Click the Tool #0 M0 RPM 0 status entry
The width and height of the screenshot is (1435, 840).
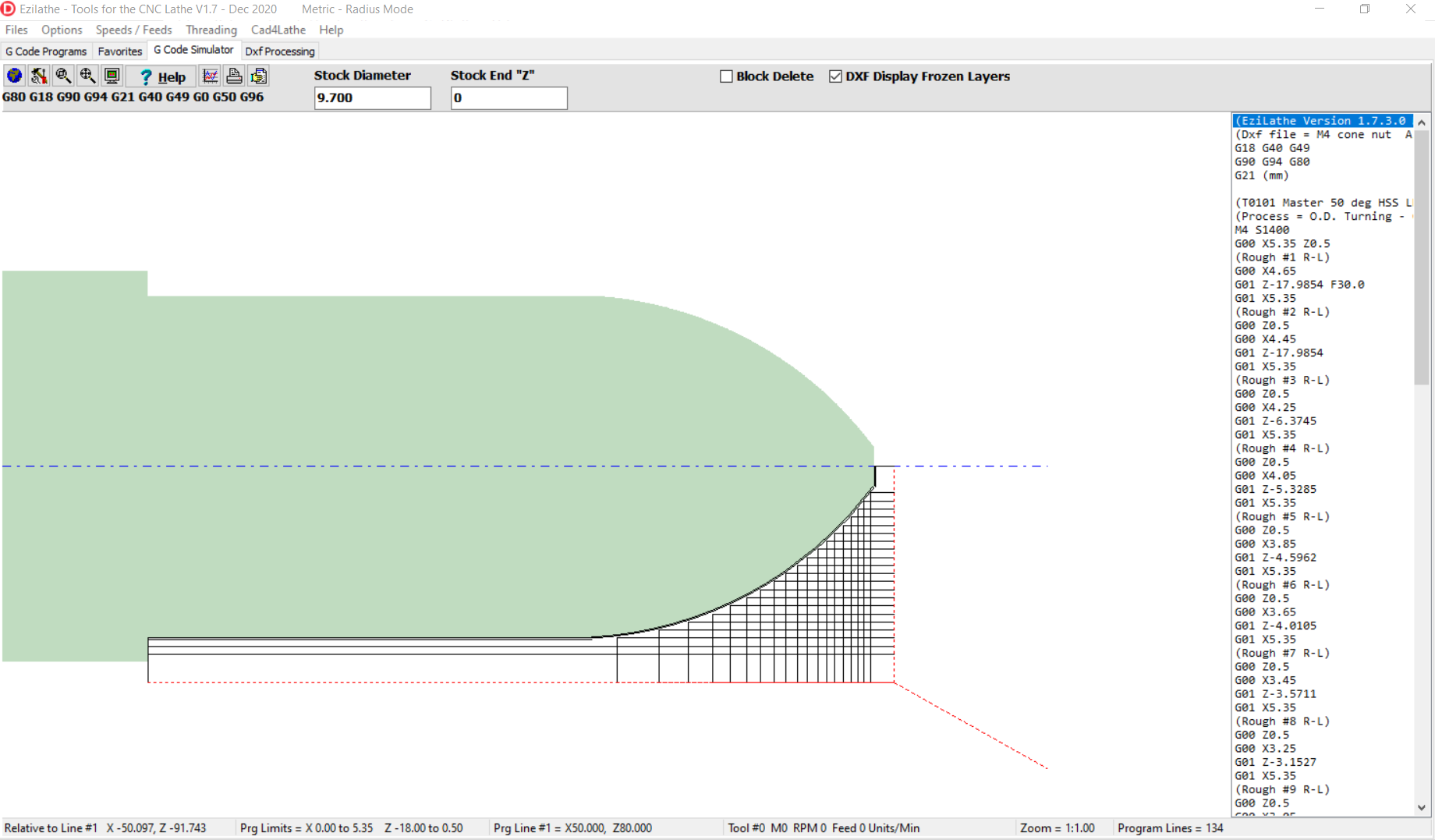point(824,828)
